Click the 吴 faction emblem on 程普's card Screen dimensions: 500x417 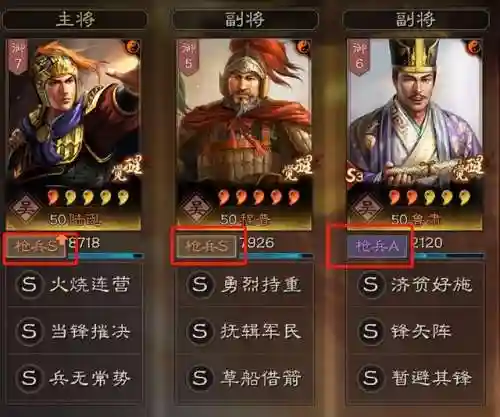(196, 209)
